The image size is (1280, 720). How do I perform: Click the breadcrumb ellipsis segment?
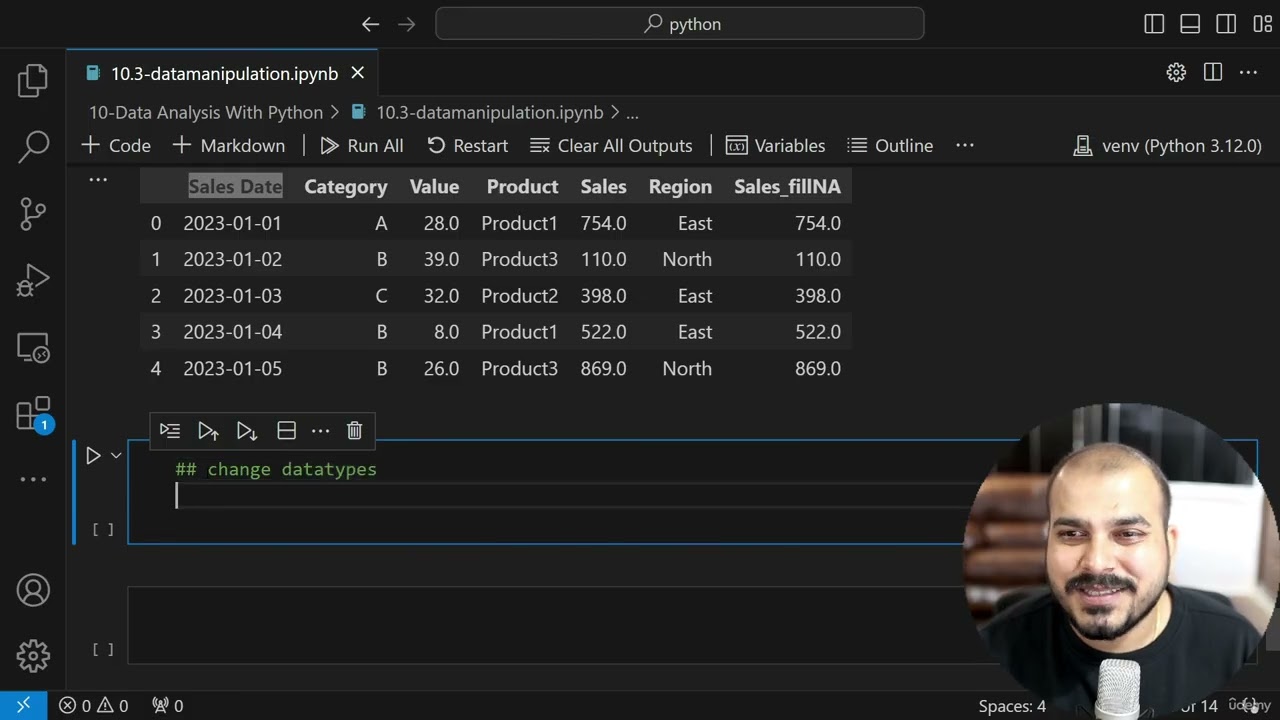(x=632, y=113)
